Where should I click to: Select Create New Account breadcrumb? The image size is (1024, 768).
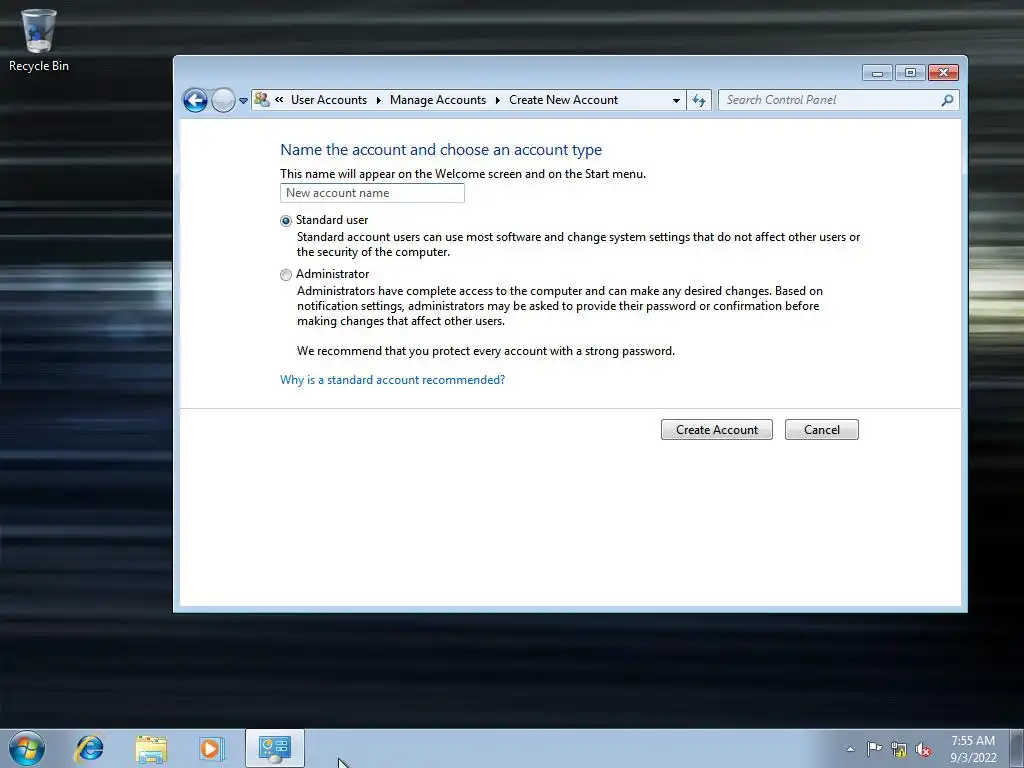pos(564,100)
